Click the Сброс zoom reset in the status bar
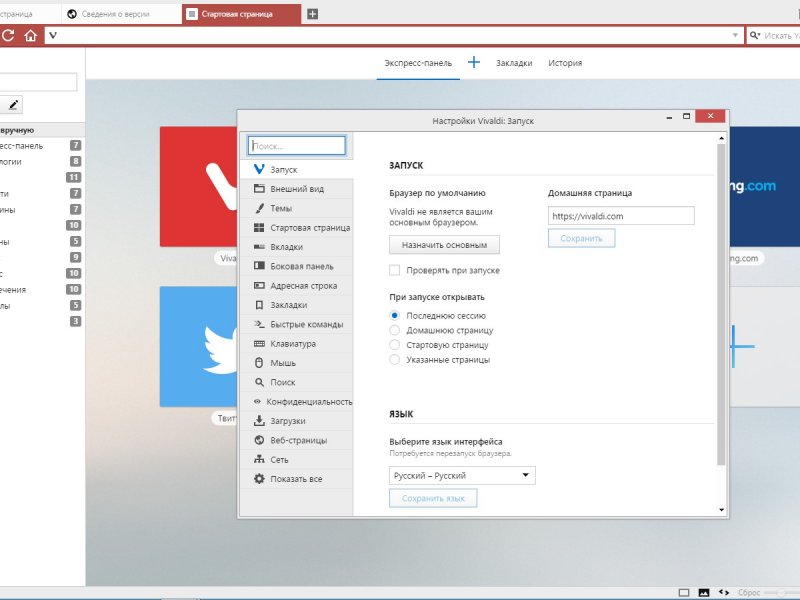The height and width of the screenshot is (600, 800). [x=749, y=592]
